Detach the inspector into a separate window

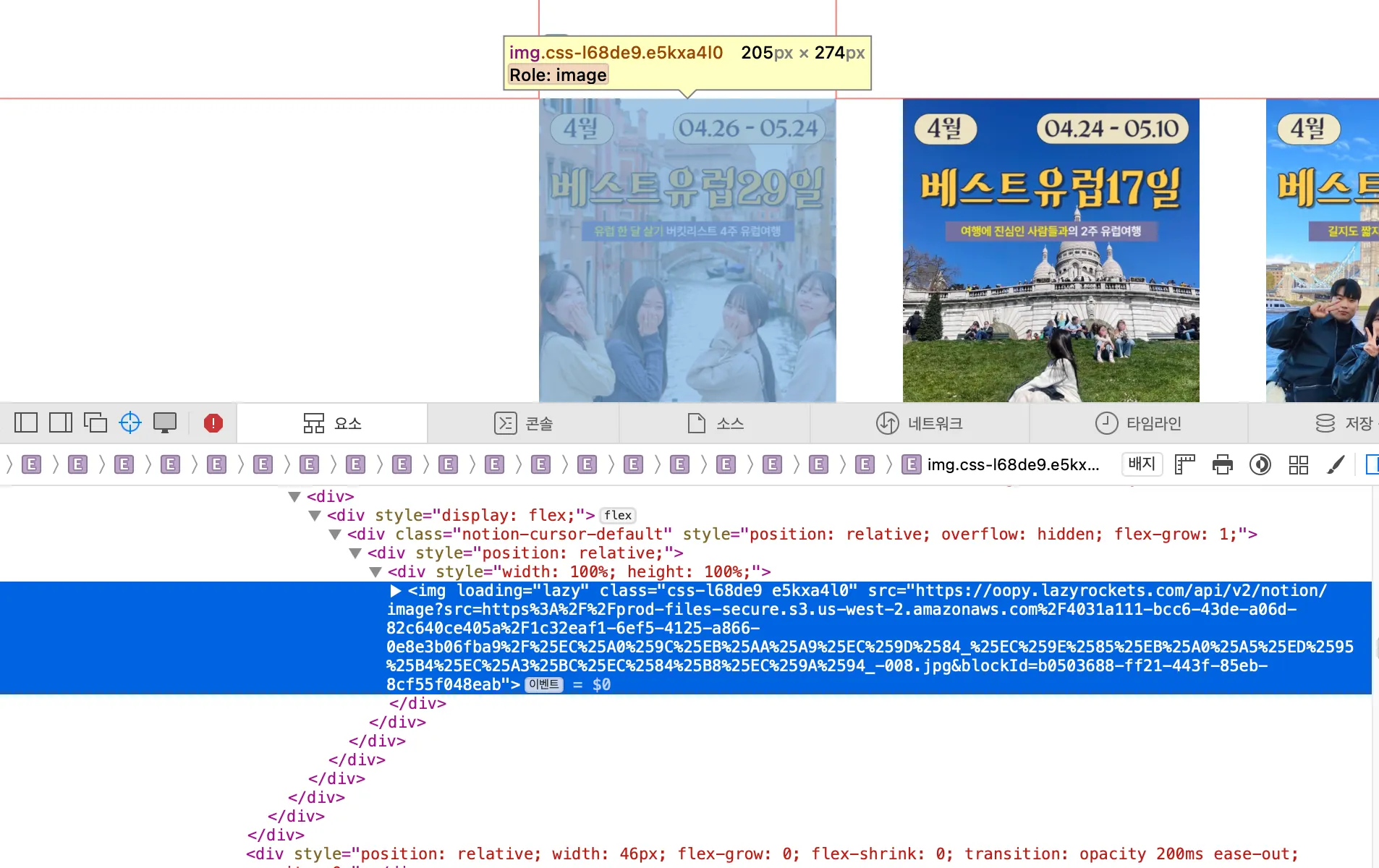(96, 422)
